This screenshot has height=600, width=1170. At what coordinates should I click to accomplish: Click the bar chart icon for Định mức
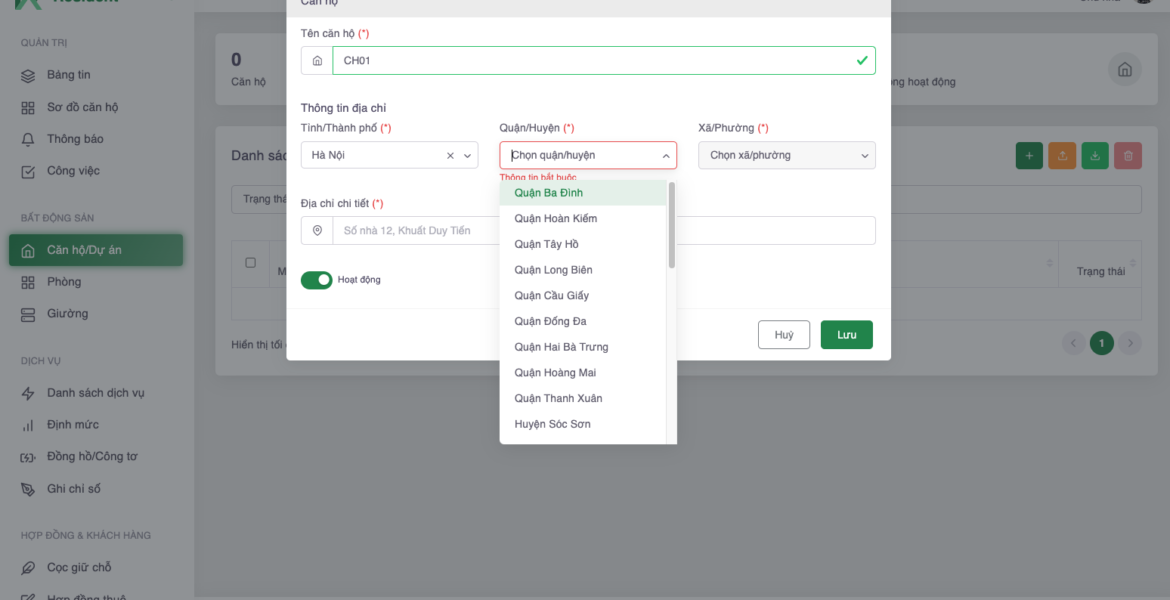(28, 425)
